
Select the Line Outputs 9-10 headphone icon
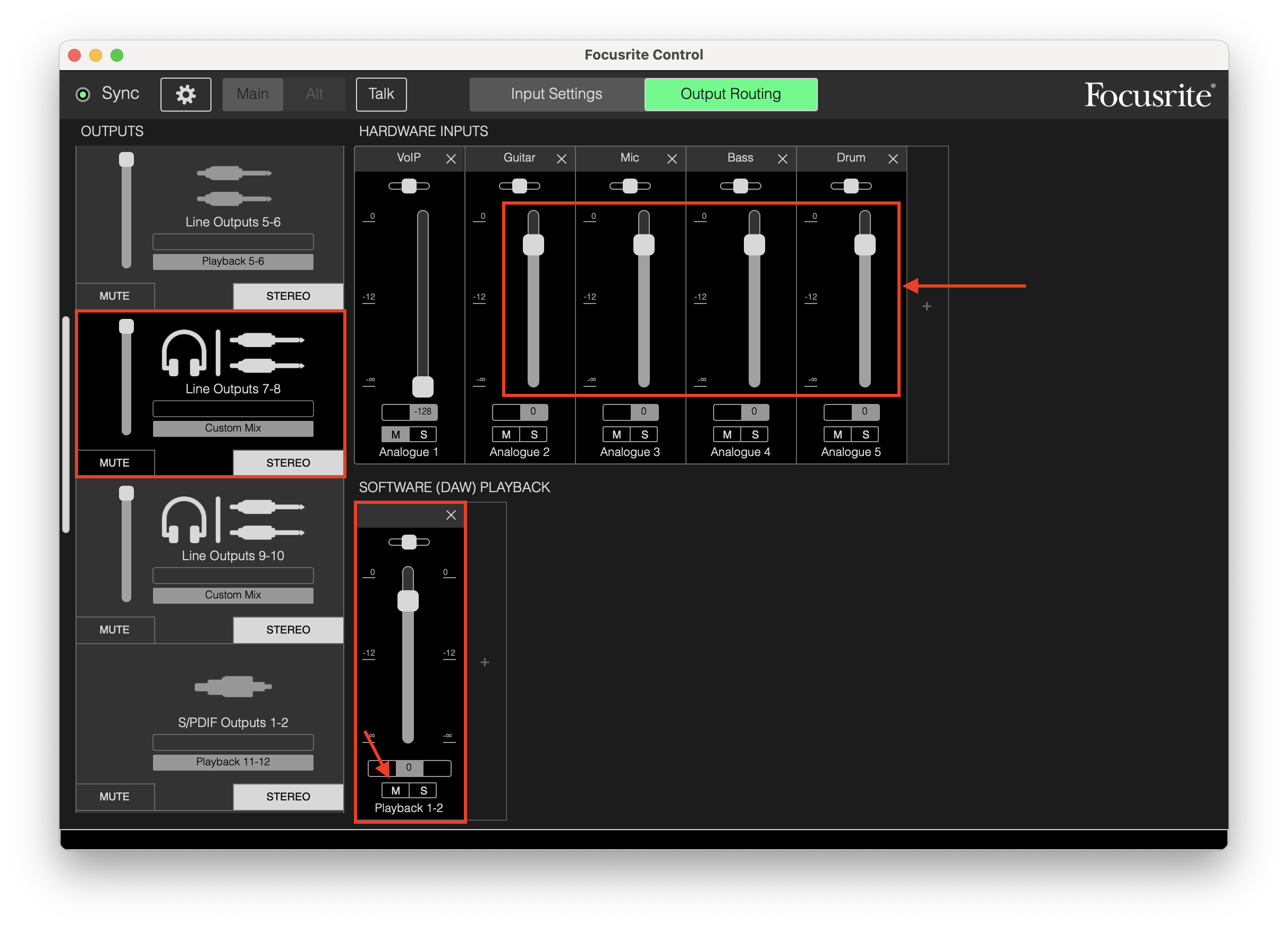(x=184, y=519)
